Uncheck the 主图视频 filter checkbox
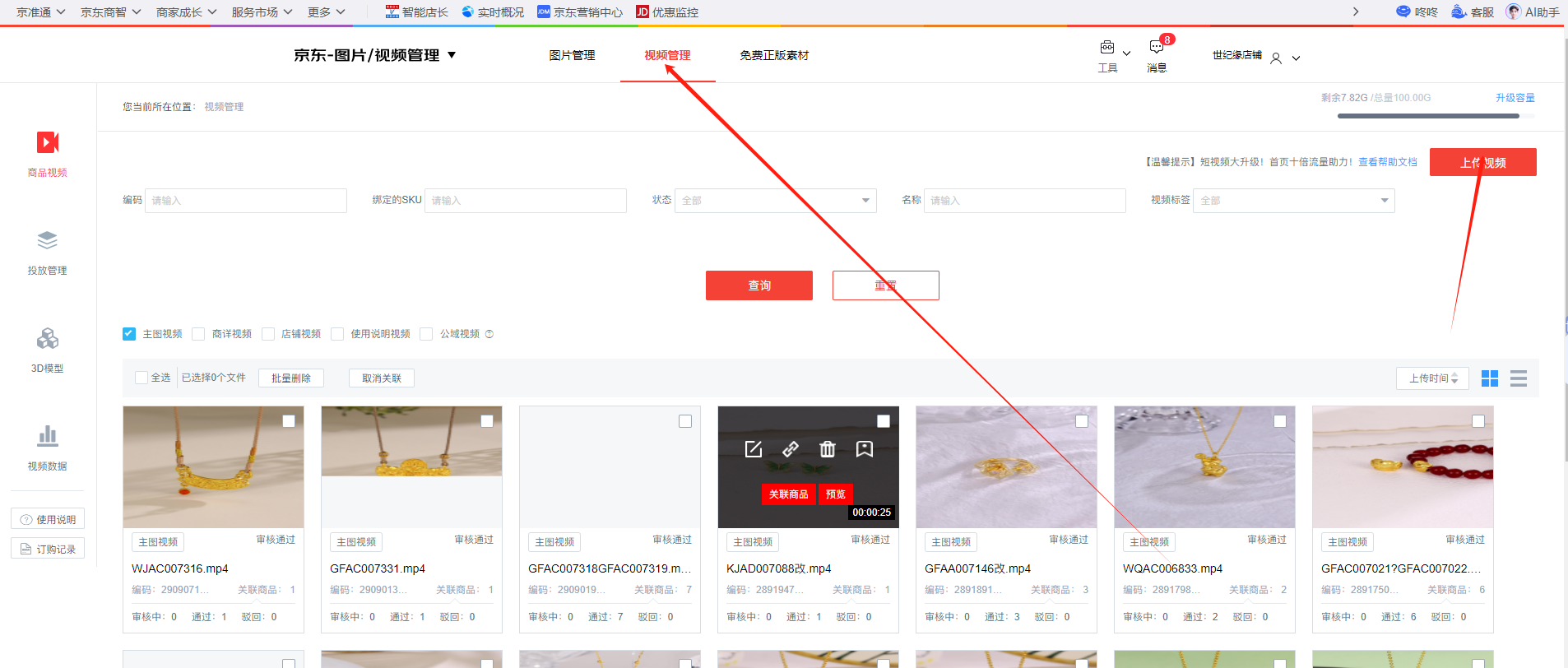Viewport: 1568px width, 668px height. tap(129, 334)
